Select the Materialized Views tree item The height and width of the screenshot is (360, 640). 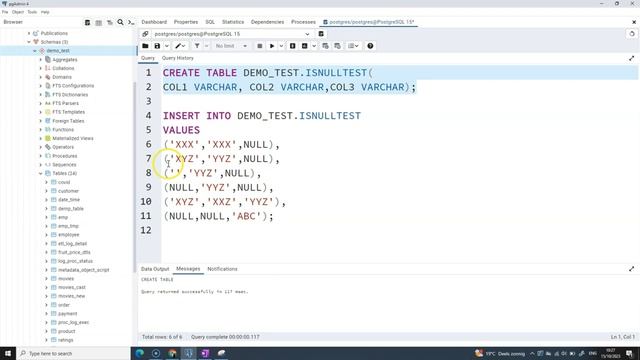(x=73, y=138)
